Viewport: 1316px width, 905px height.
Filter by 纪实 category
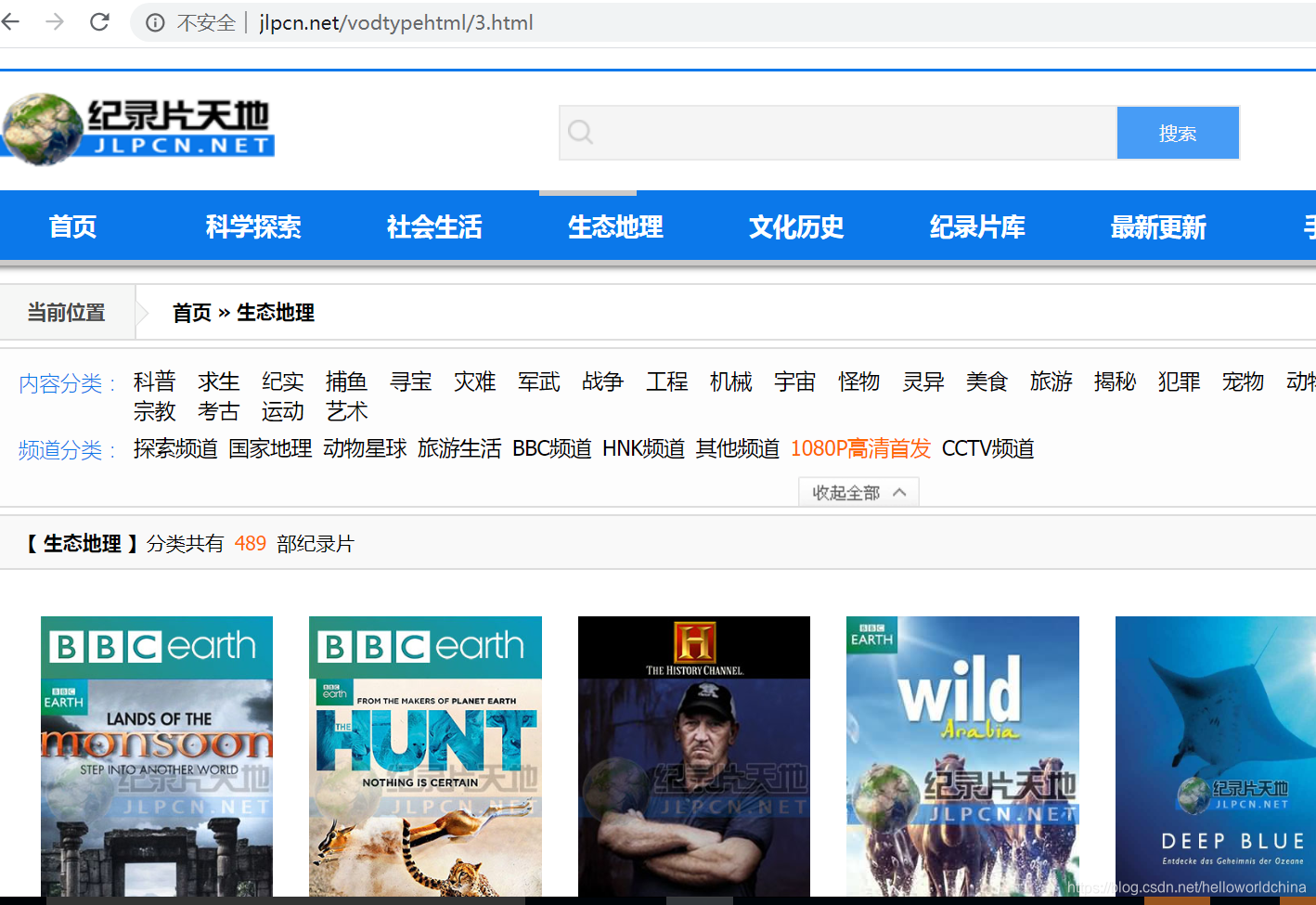pyautogui.click(x=282, y=381)
